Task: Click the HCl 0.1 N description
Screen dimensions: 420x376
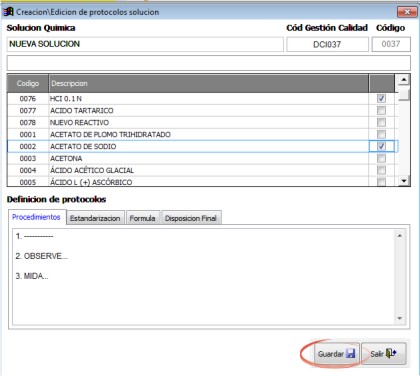Action: [66, 99]
